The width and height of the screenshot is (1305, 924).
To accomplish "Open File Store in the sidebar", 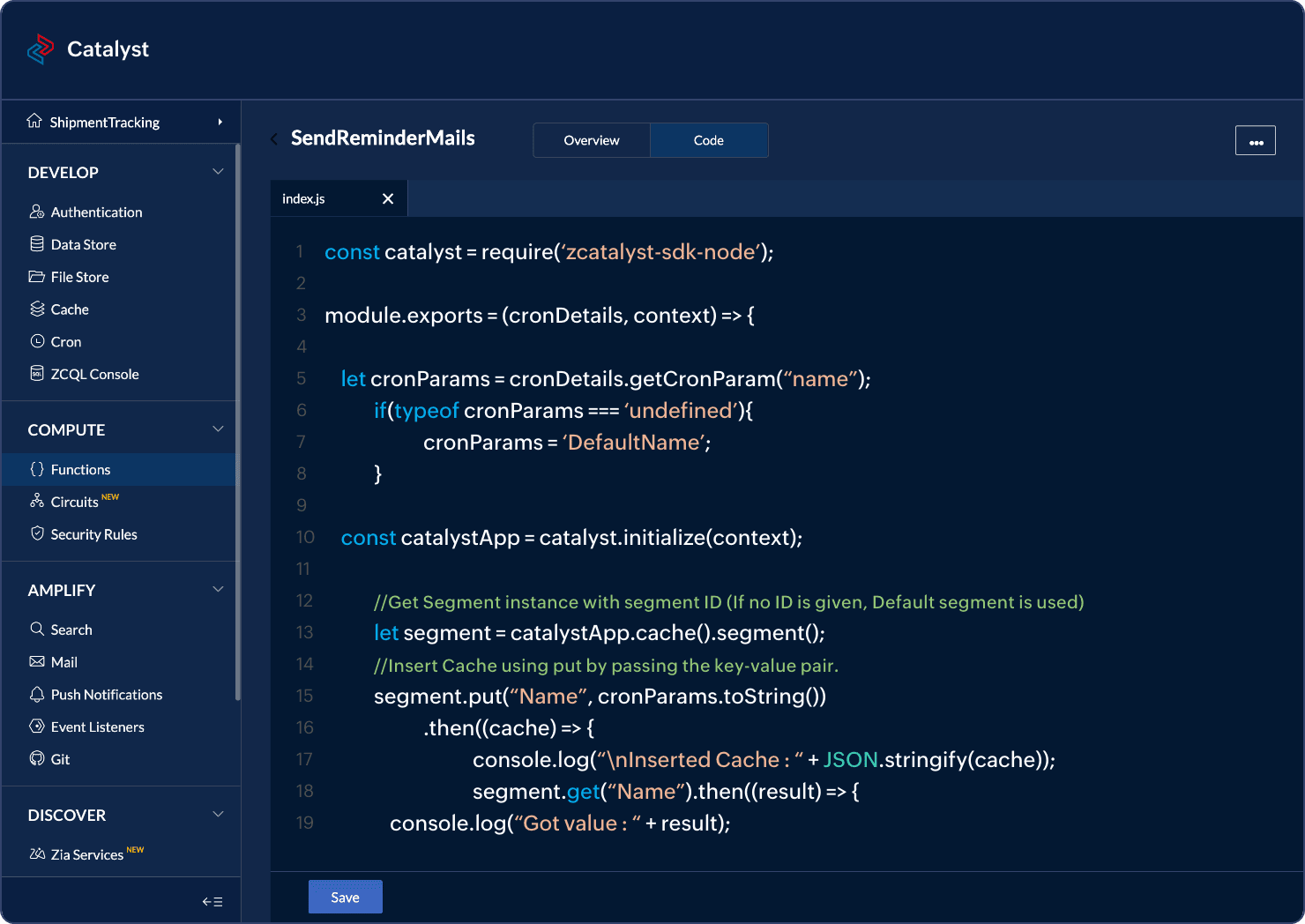I will (x=80, y=277).
